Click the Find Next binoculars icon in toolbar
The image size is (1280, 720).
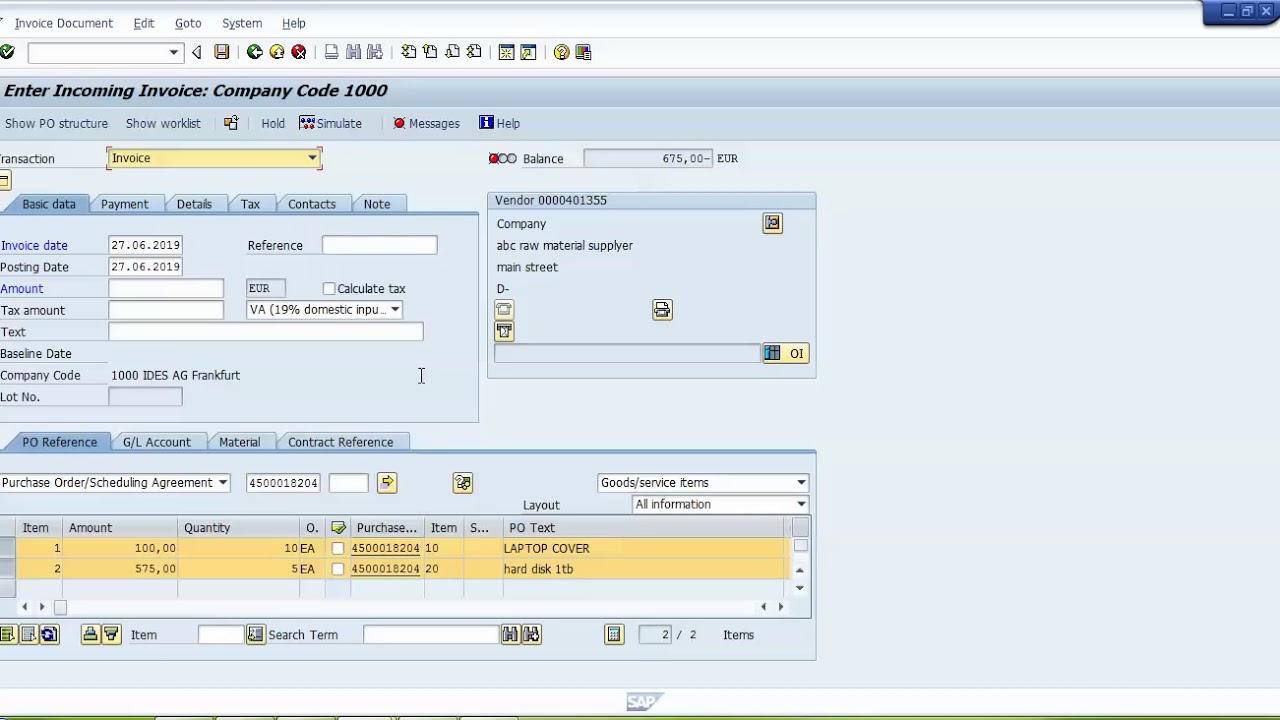375,52
